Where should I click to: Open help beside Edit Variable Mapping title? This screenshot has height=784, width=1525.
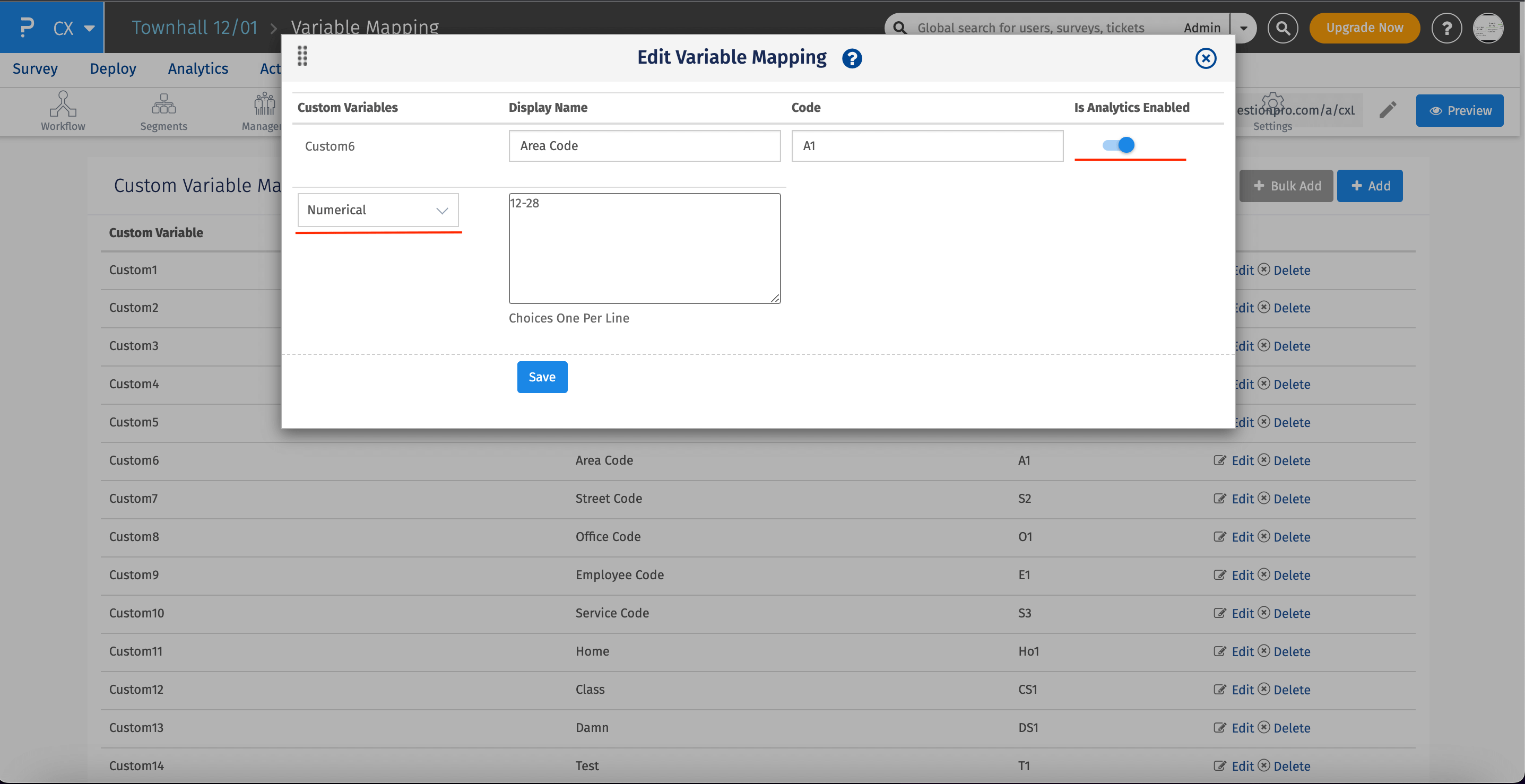tap(852, 58)
